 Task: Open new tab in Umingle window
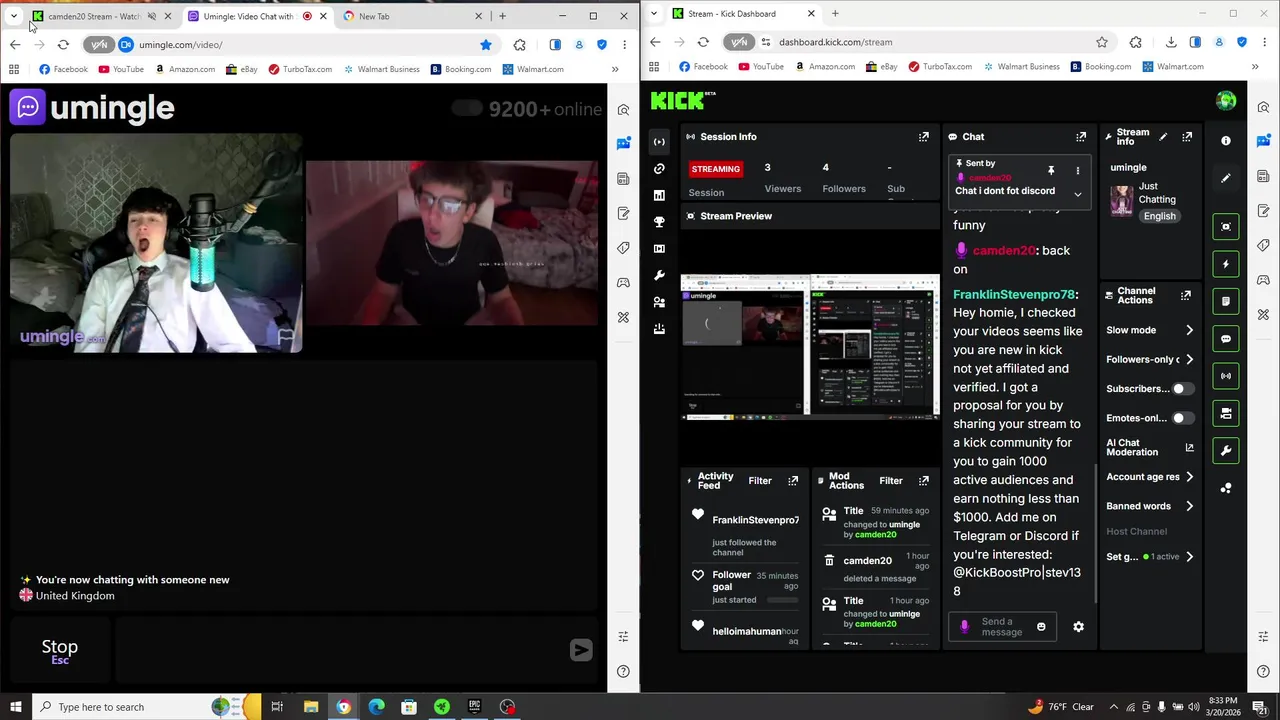pos(502,16)
